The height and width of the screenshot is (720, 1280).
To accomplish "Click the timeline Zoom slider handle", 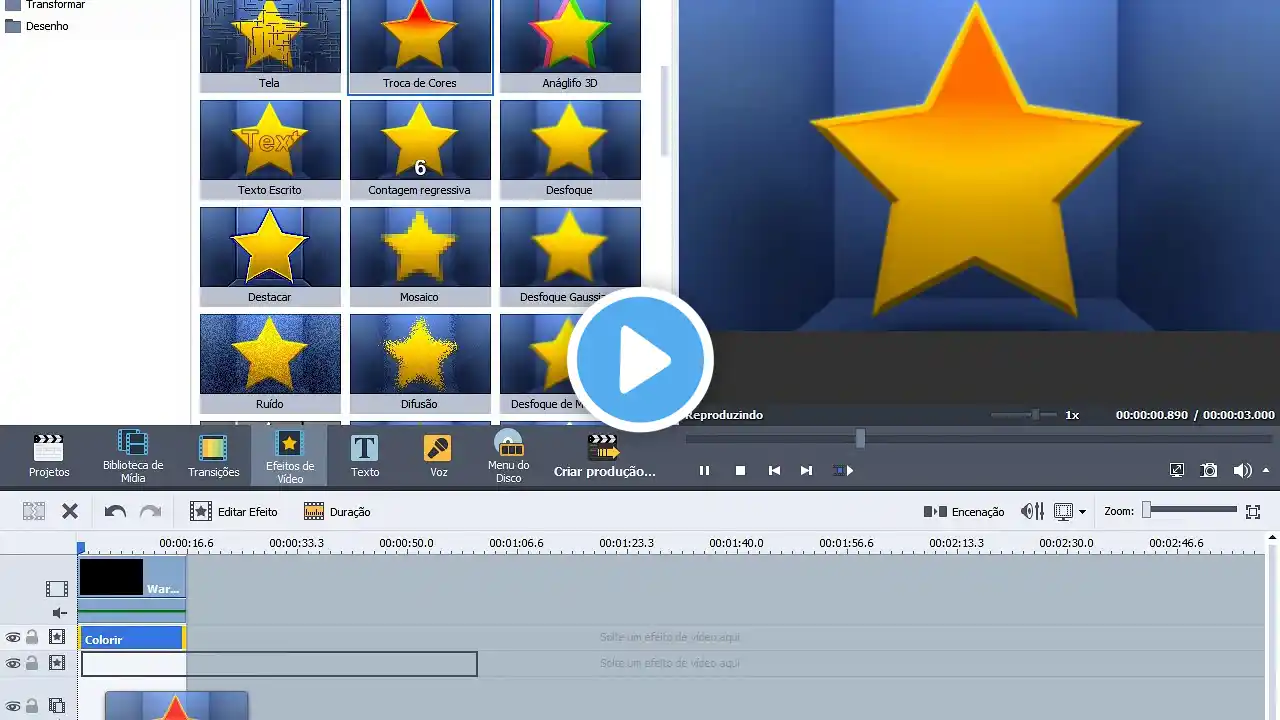I will click(1147, 510).
